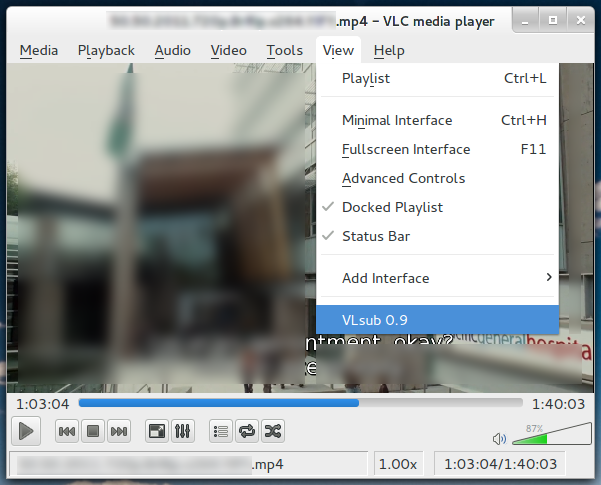Stop playback with the stop button

click(x=93, y=431)
